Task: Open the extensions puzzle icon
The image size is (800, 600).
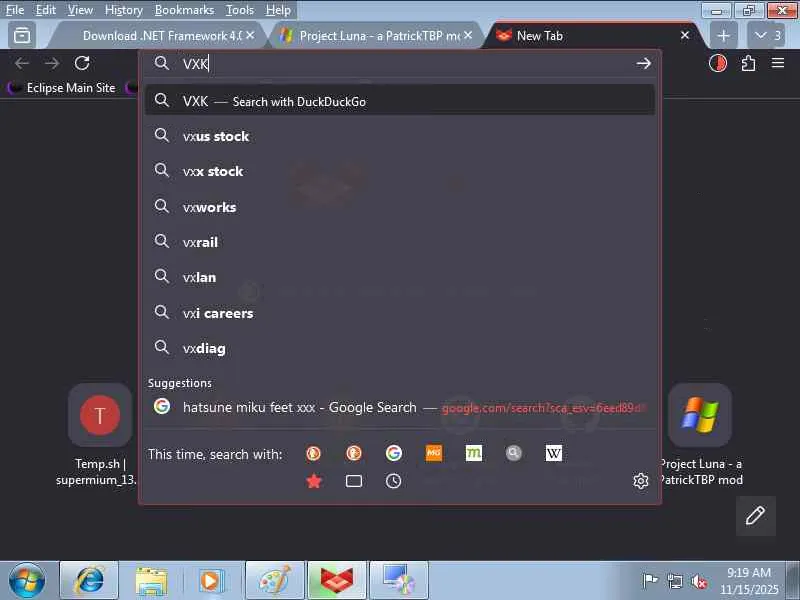Action: 748,63
